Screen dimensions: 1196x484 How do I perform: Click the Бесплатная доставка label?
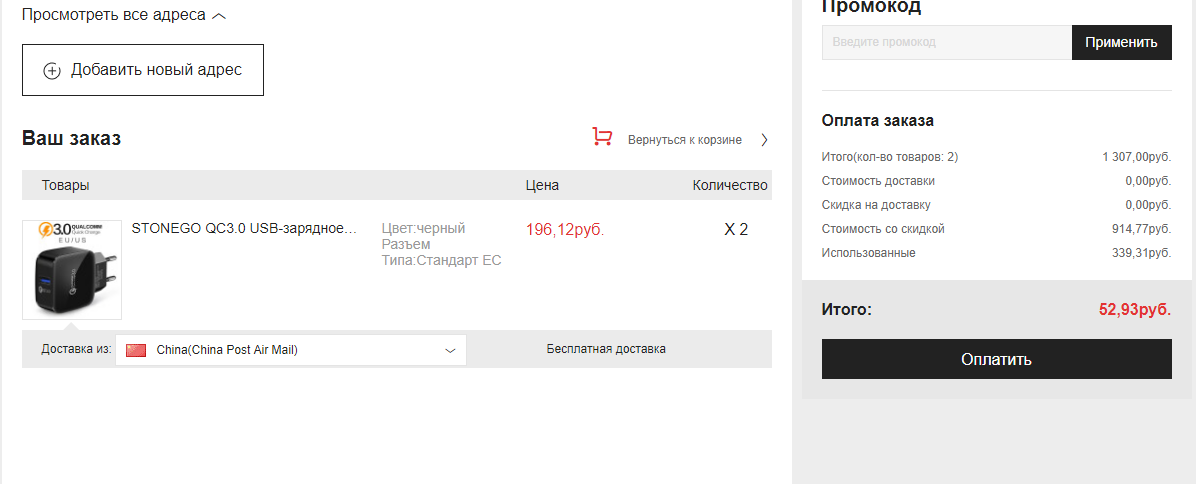(606, 349)
